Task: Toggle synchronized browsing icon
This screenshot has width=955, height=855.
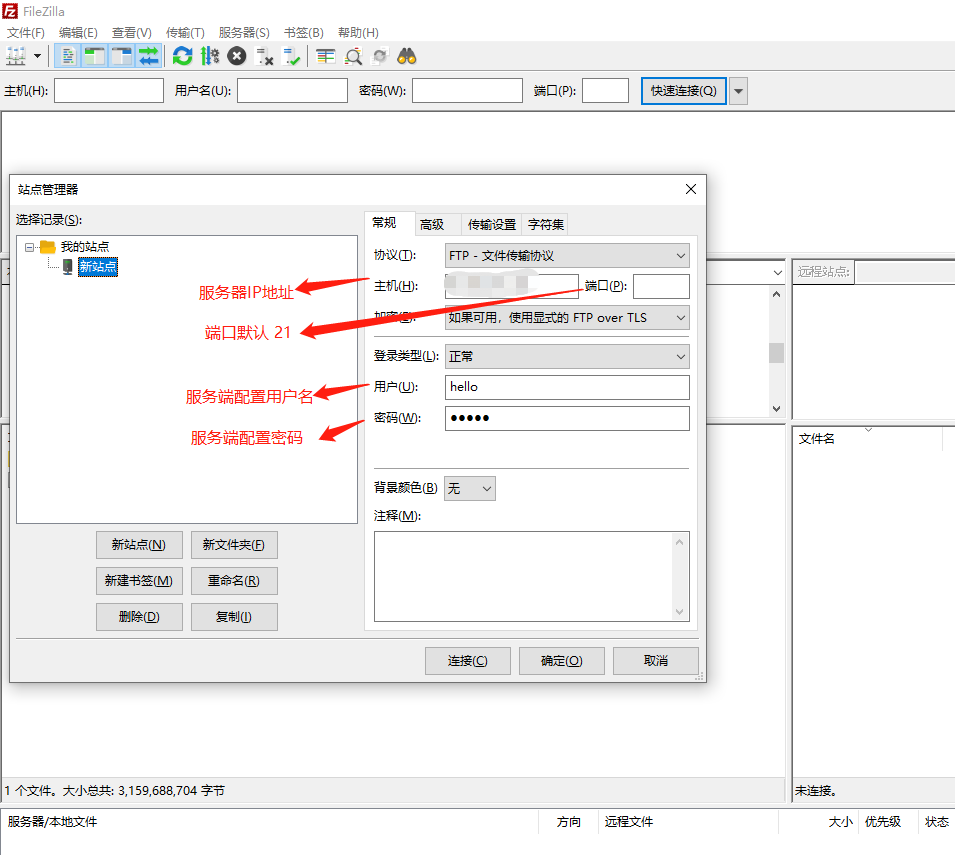Action: coord(380,57)
